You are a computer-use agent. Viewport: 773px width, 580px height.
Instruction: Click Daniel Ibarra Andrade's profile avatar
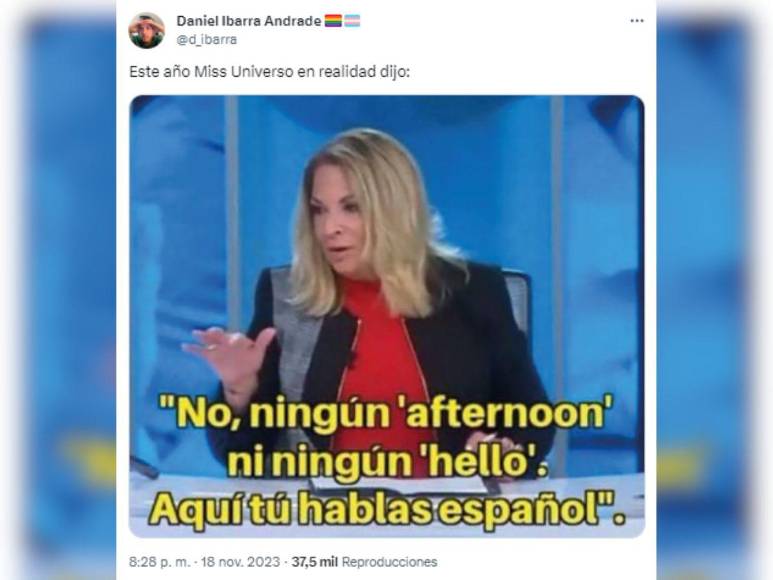146,30
